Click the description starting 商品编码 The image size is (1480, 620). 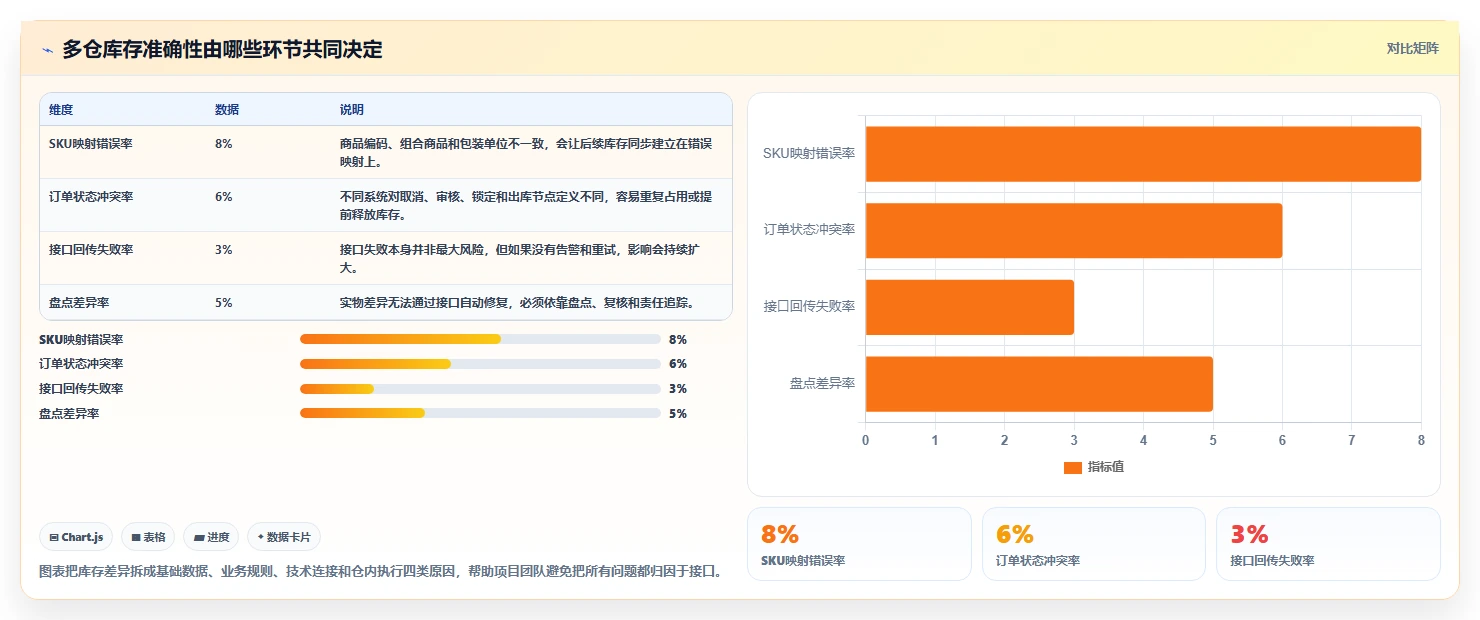[526, 152]
